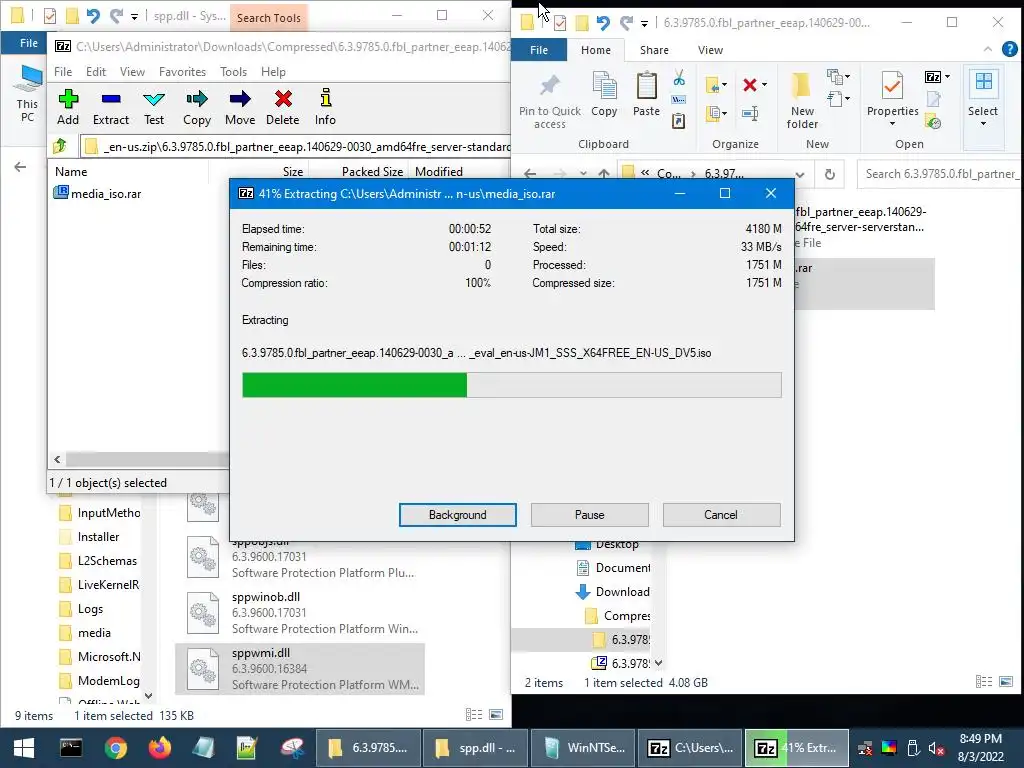This screenshot has height=768, width=1024.
Task: Click the Properties ribbon button
Action: pos(892,98)
